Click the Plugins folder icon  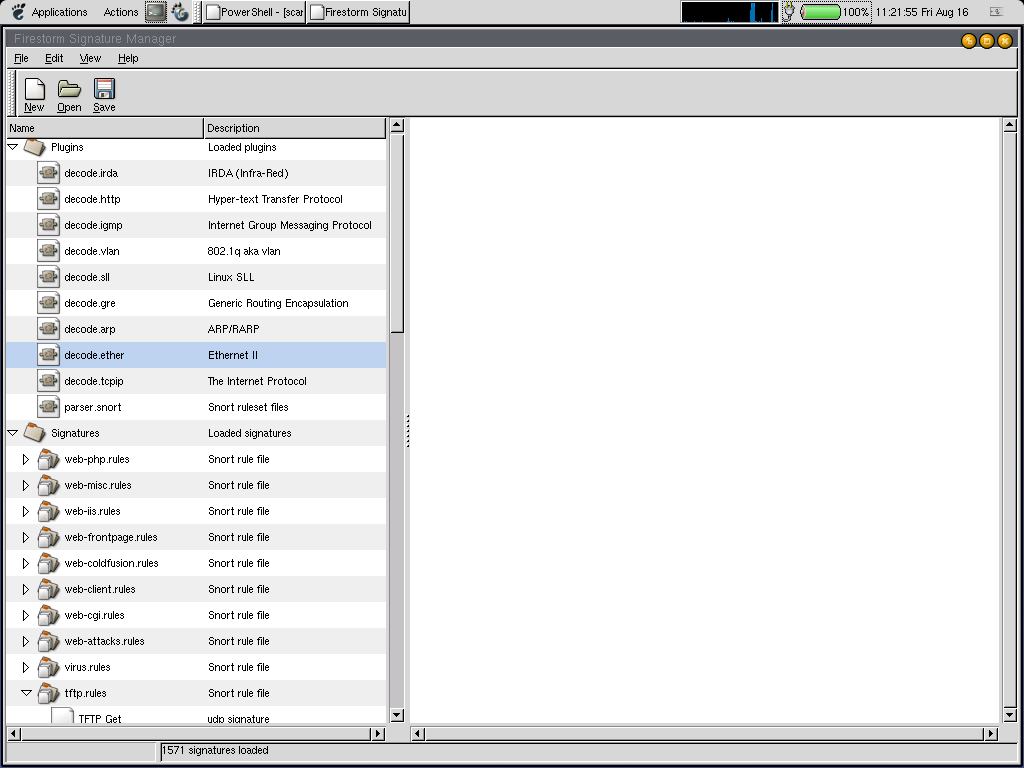(35, 147)
